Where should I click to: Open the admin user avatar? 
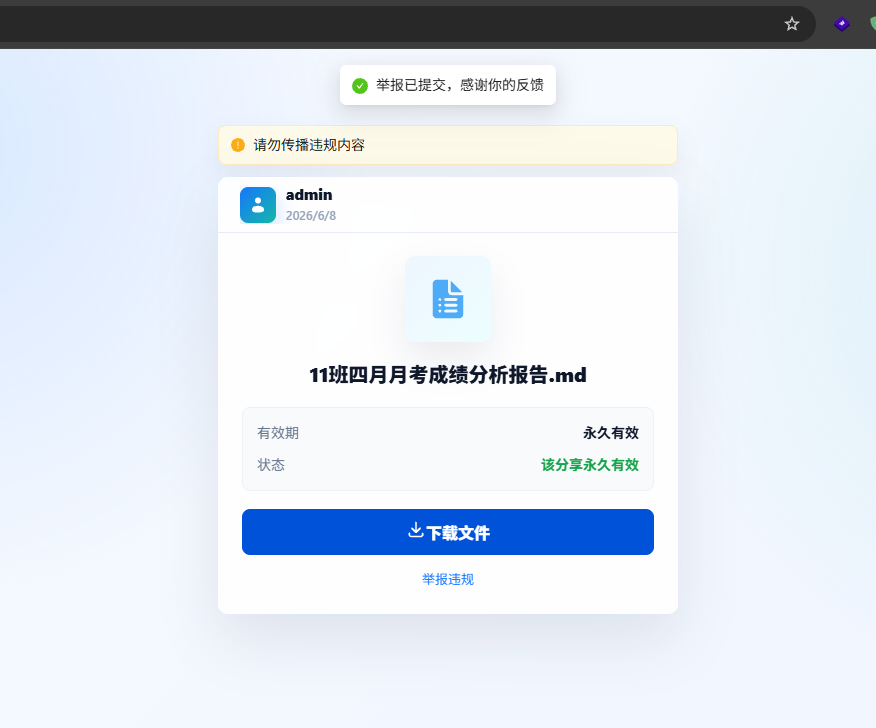pyautogui.click(x=258, y=205)
